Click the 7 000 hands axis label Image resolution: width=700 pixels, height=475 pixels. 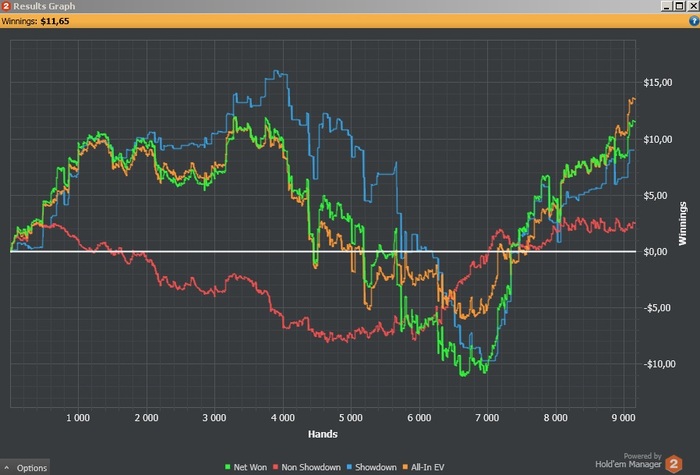pos(487,418)
